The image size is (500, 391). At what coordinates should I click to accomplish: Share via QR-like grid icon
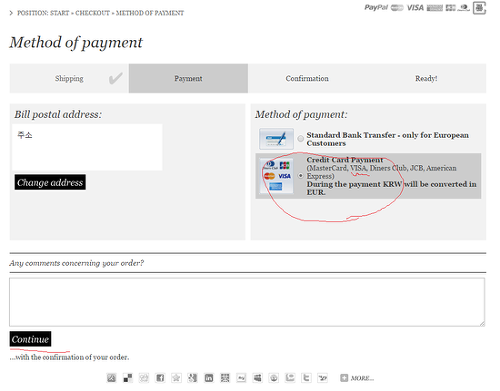[x=225, y=378]
